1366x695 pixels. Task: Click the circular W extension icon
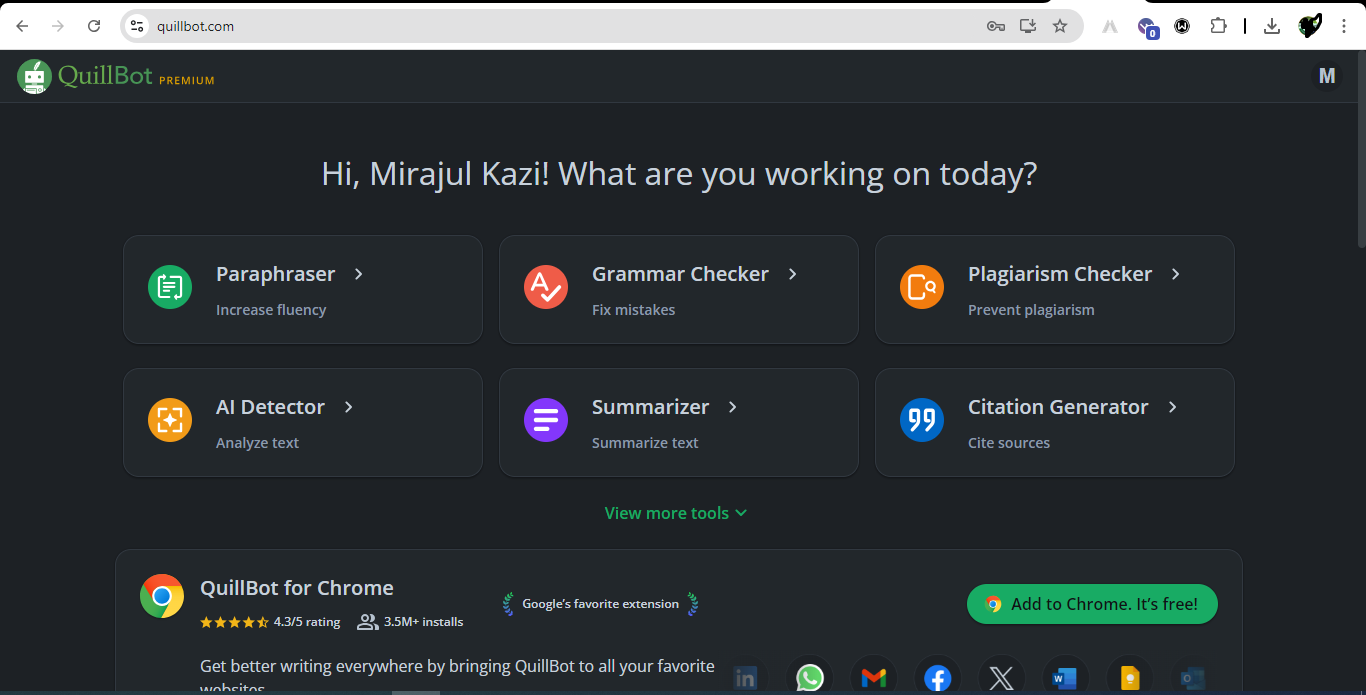[x=1182, y=26]
